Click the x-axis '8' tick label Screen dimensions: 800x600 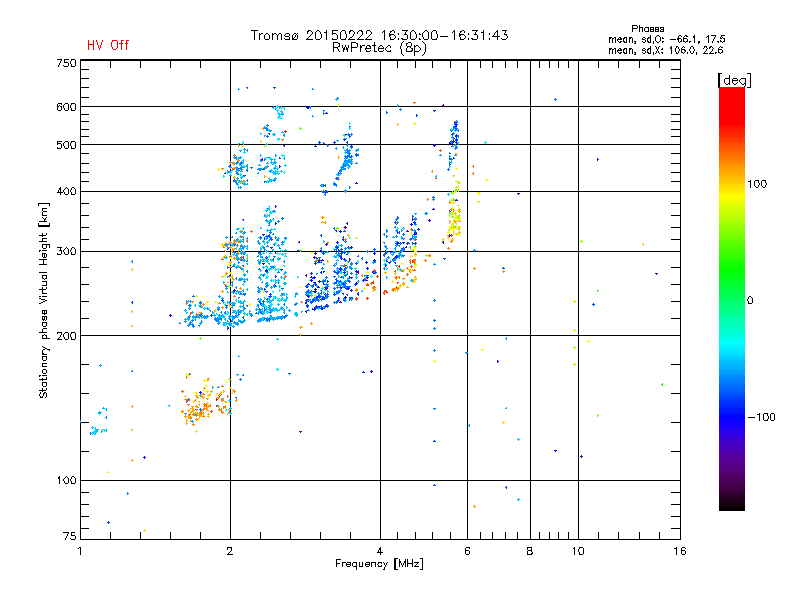530,551
